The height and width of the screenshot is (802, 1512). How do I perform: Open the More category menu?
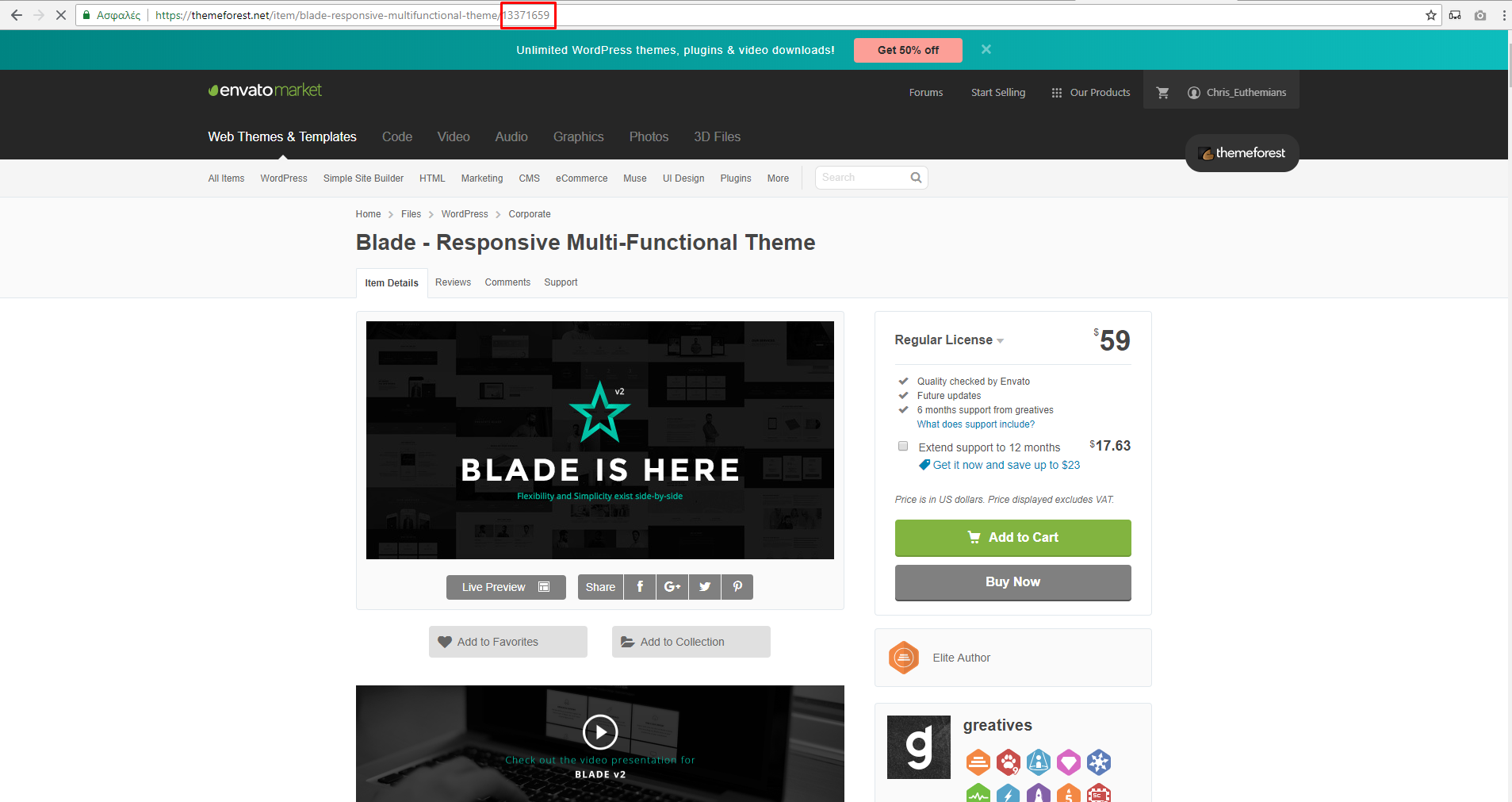(x=778, y=178)
